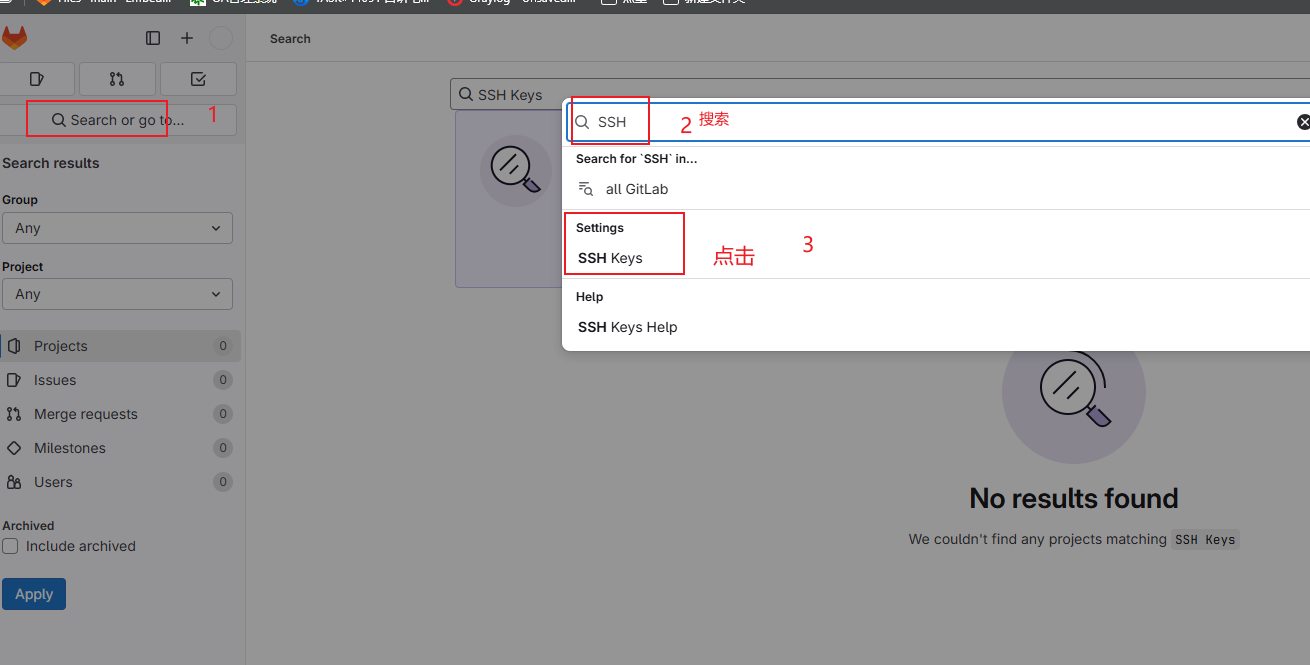This screenshot has height=665, width=1310.
Task: Select Merge requests search scope
Action: [120, 414]
